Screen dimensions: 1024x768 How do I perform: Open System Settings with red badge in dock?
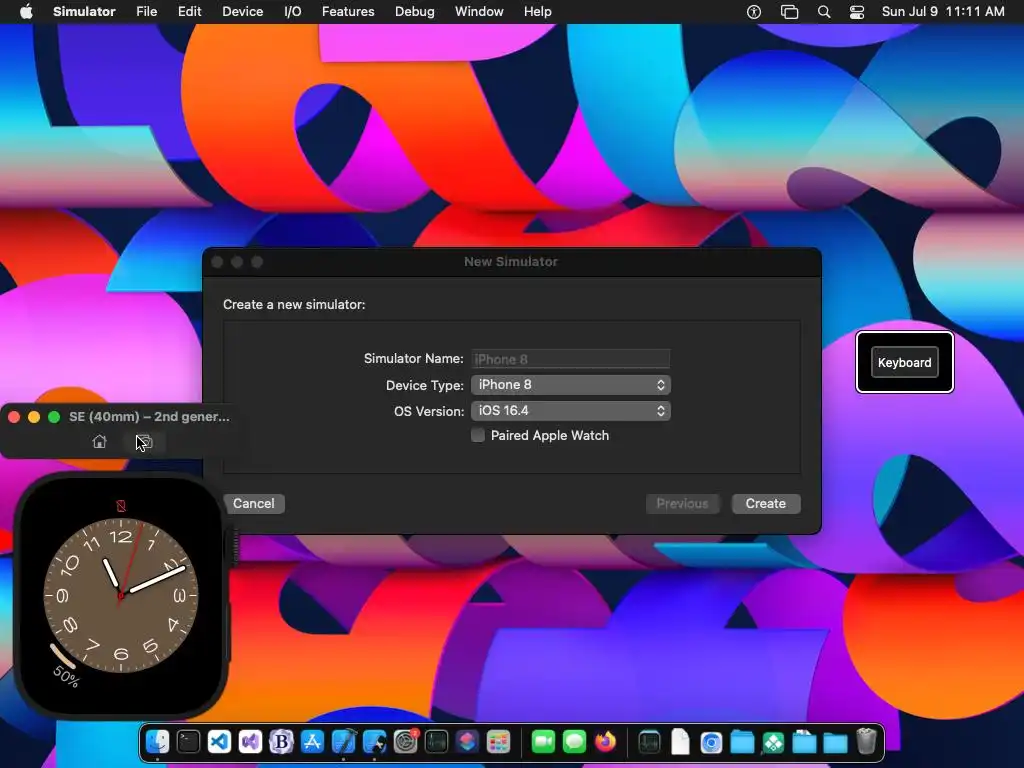[406, 742]
